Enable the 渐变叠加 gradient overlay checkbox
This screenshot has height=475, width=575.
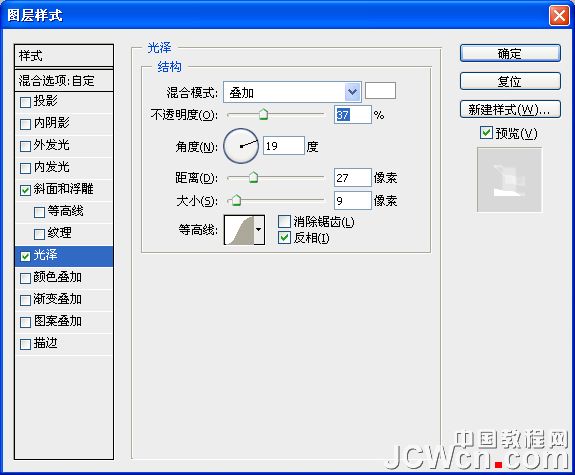pos(25,300)
